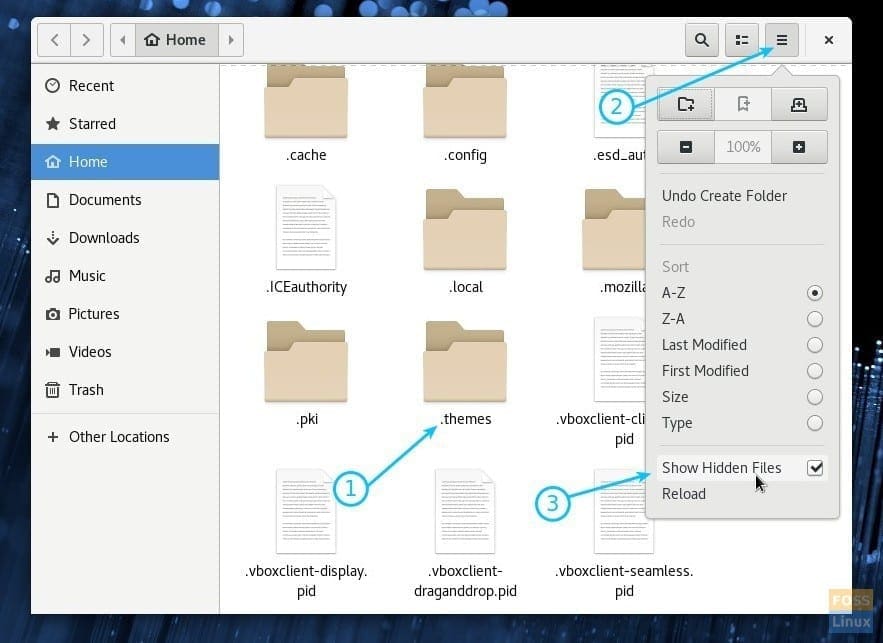Image resolution: width=883 pixels, height=643 pixels.
Task: Open Starred in the sidebar
Action: pyautogui.click(x=125, y=124)
